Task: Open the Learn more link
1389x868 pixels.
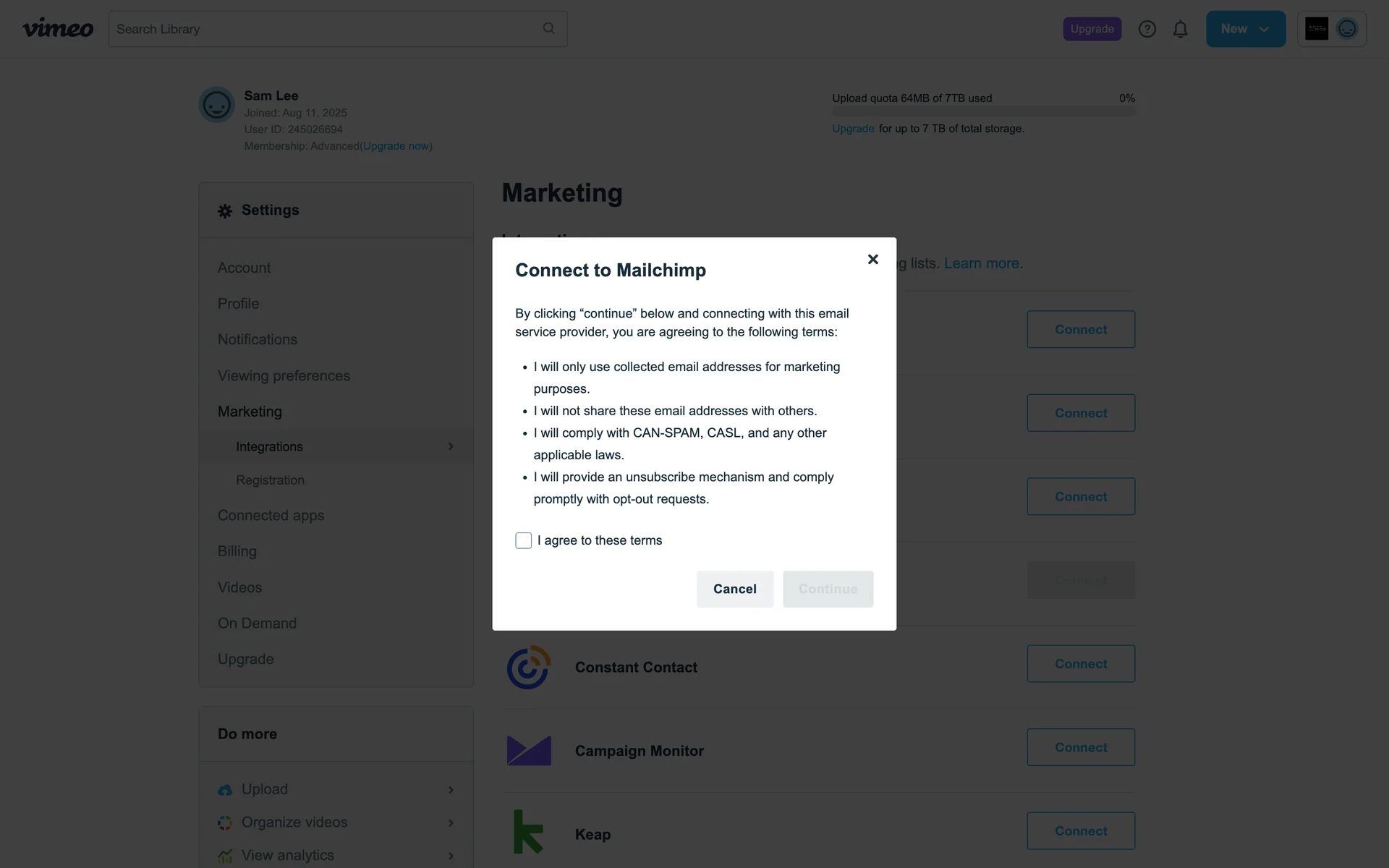Action: 982,263
